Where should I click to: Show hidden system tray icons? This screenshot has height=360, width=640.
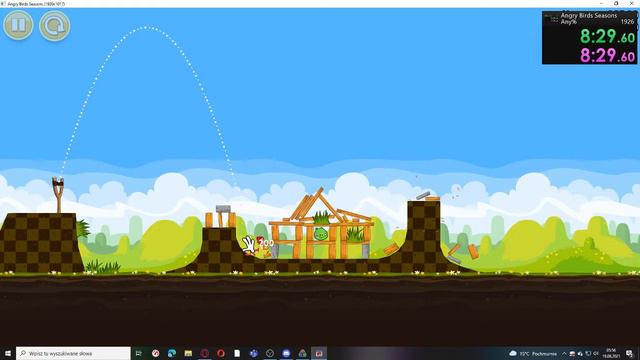click(x=564, y=353)
